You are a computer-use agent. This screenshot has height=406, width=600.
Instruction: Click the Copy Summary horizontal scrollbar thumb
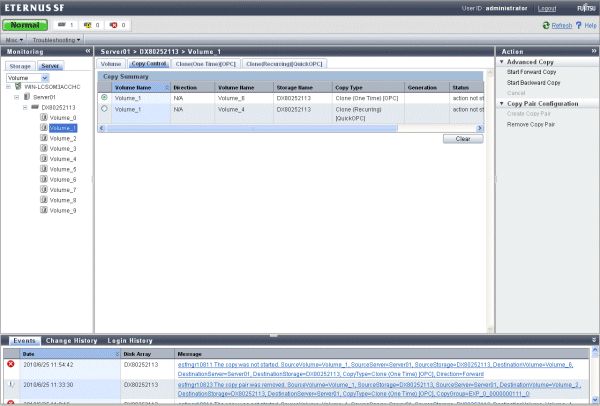click(x=252, y=128)
